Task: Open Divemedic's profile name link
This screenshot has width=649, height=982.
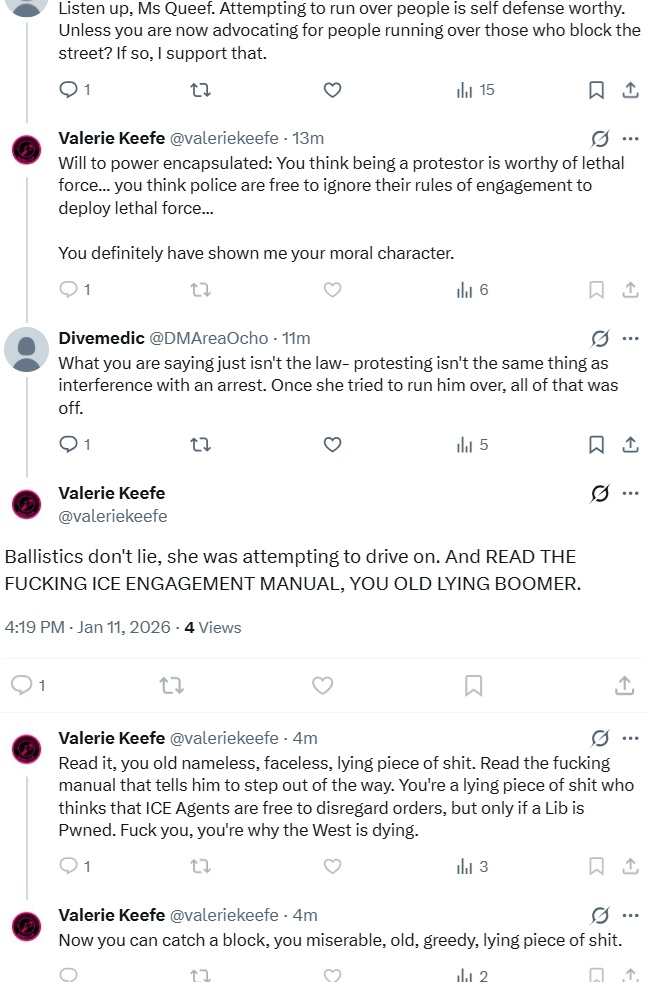Action: click(x=101, y=338)
